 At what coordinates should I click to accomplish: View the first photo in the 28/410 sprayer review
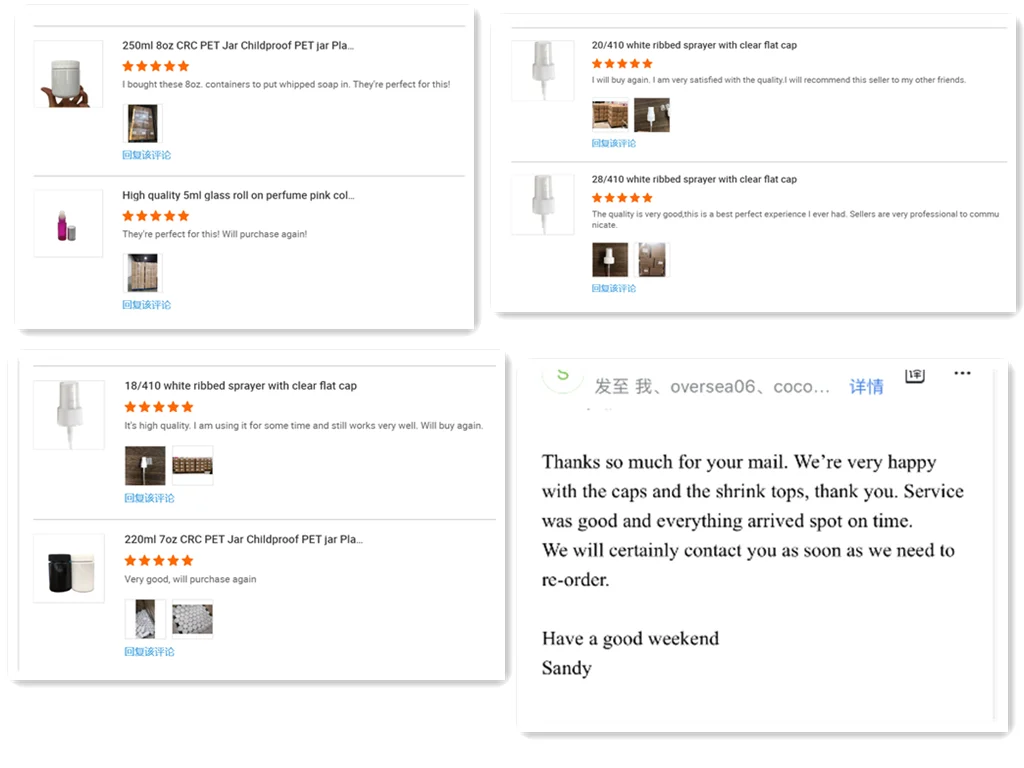click(x=609, y=259)
